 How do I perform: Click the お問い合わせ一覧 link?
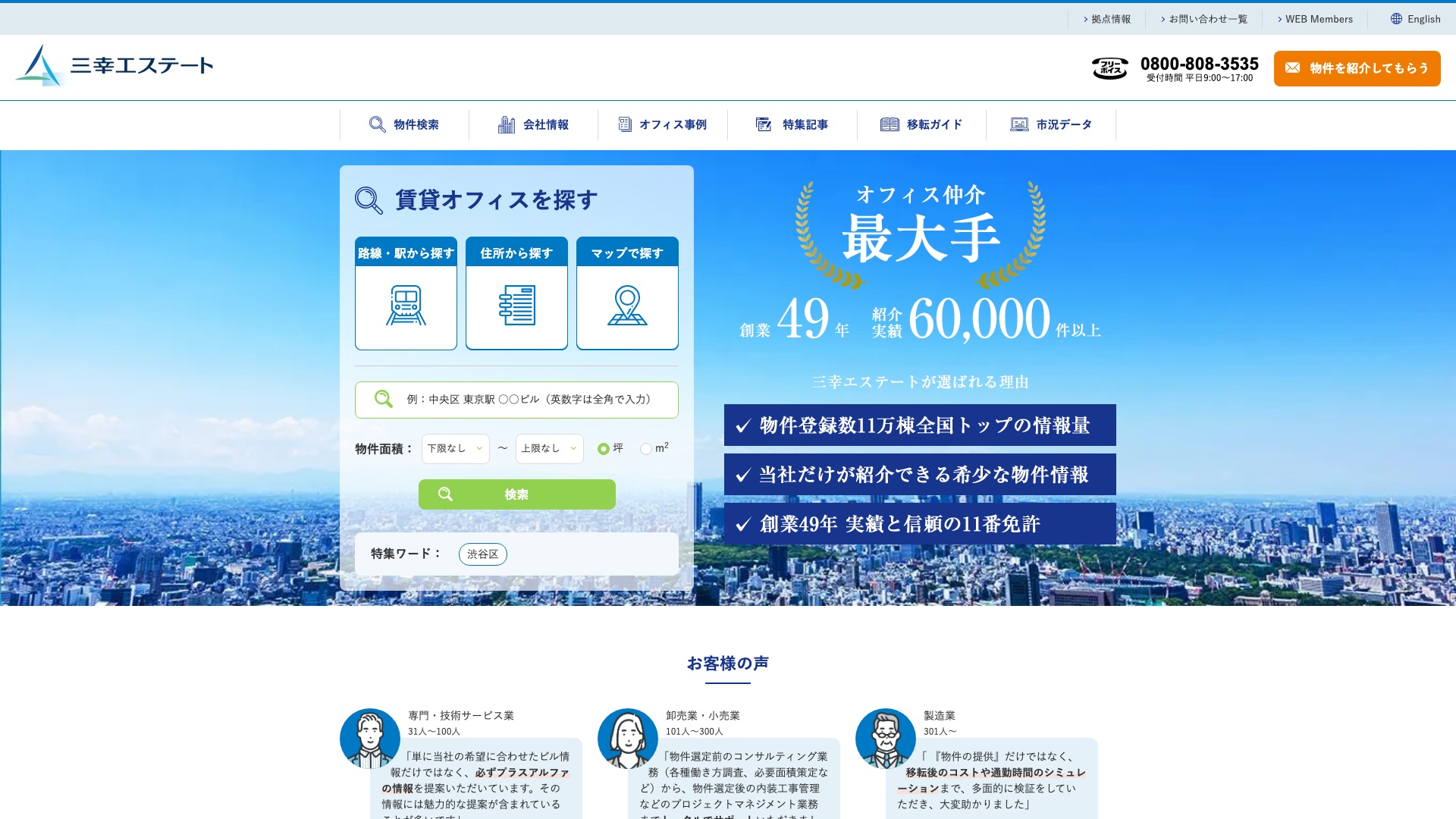[1204, 19]
